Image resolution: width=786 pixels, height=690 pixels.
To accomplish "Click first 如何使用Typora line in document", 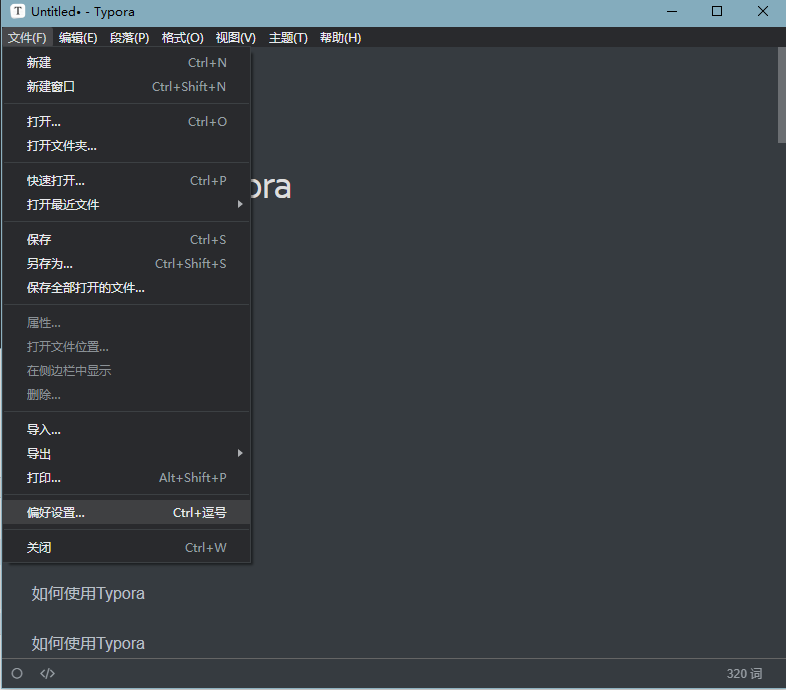I will point(88,594).
